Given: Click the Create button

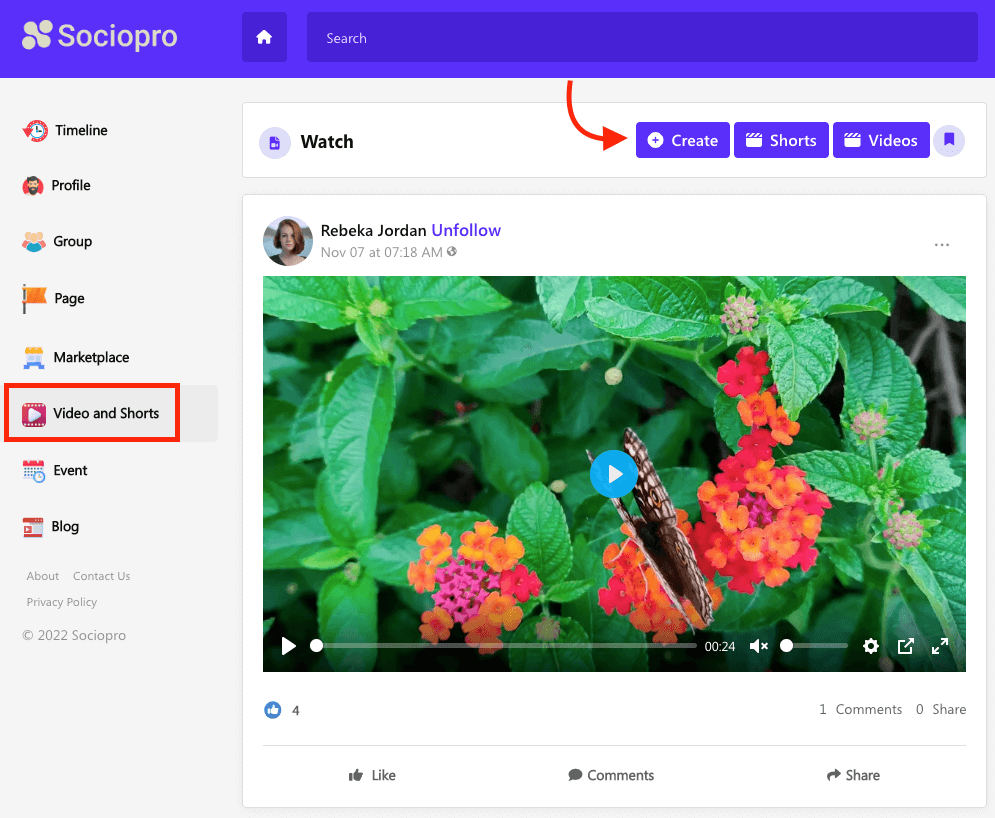Looking at the screenshot, I should (x=682, y=141).
